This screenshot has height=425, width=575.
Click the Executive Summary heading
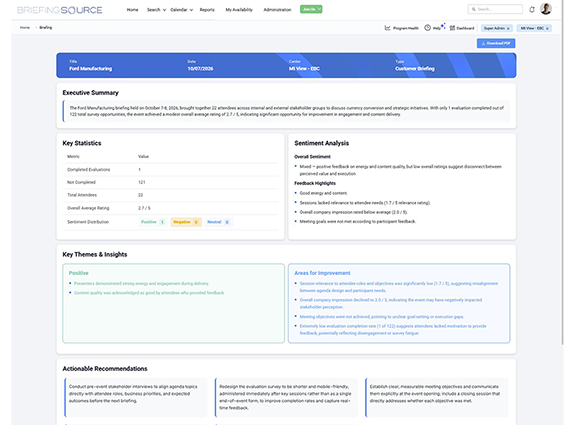[91, 93]
